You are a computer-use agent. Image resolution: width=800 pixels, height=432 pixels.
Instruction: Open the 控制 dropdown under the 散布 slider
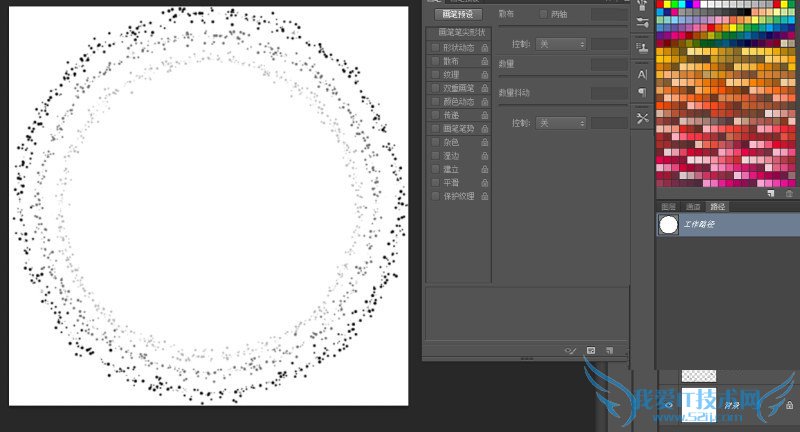click(x=561, y=44)
